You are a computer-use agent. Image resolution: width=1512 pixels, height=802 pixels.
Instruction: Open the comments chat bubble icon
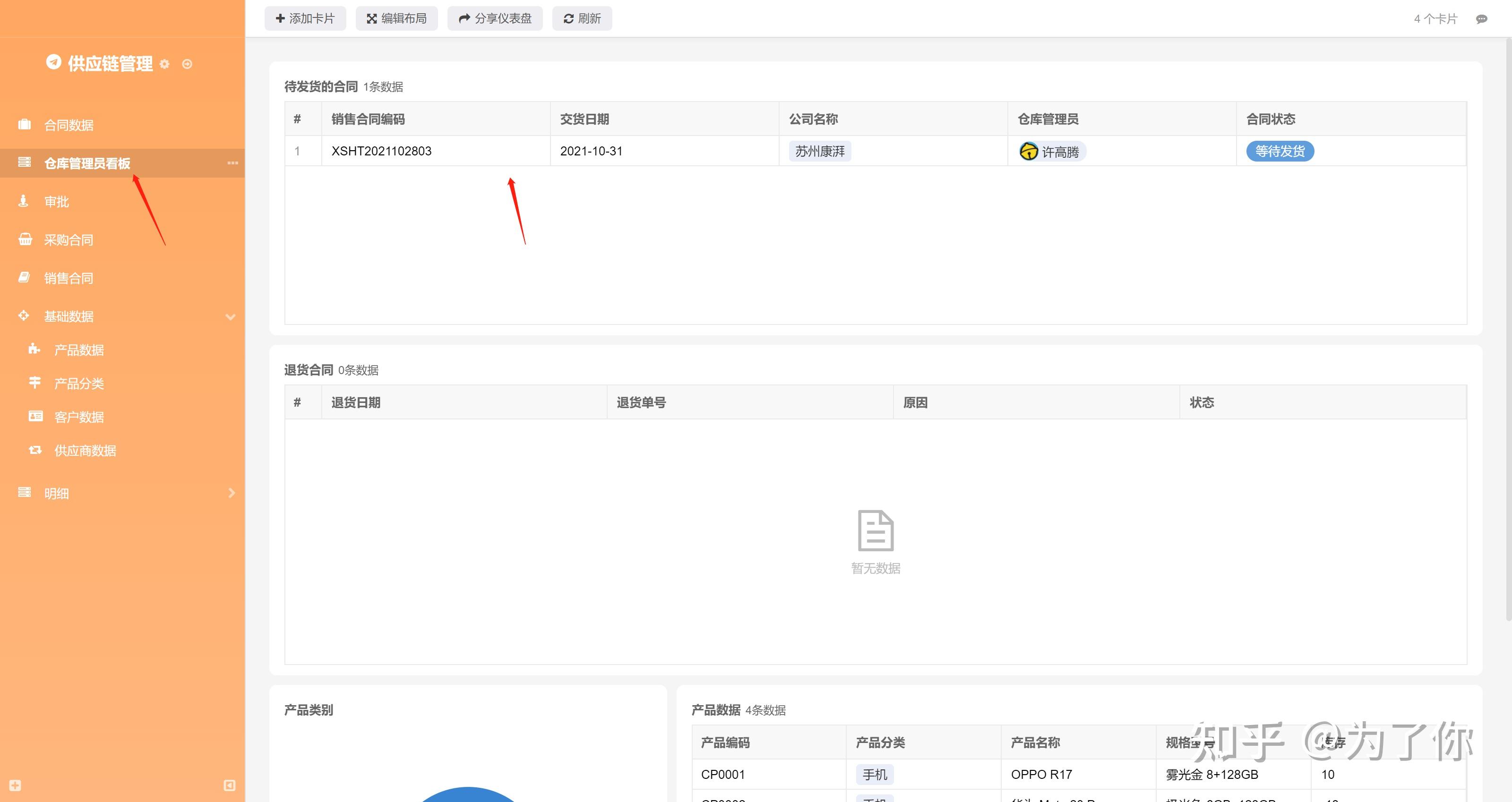[x=1481, y=19]
